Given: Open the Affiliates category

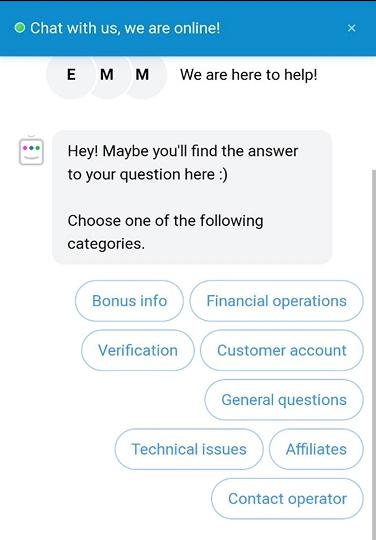Looking at the screenshot, I should coord(316,449).
